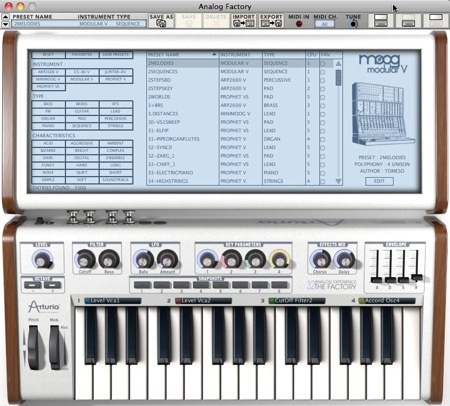This screenshot has height=406, width=450.
Task: Click the LFO Rate knob
Action: [144, 259]
